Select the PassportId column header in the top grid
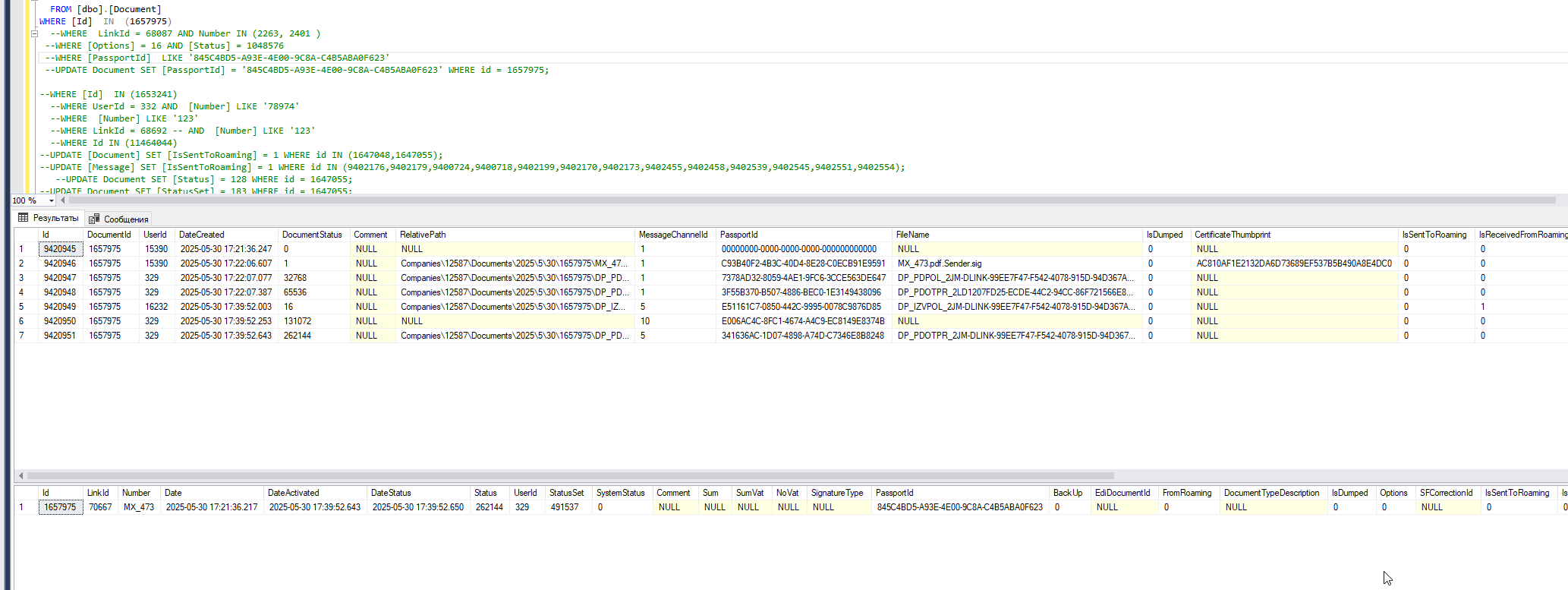Image resolution: width=1568 pixels, height=590 pixels. click(x=738, y=235)
